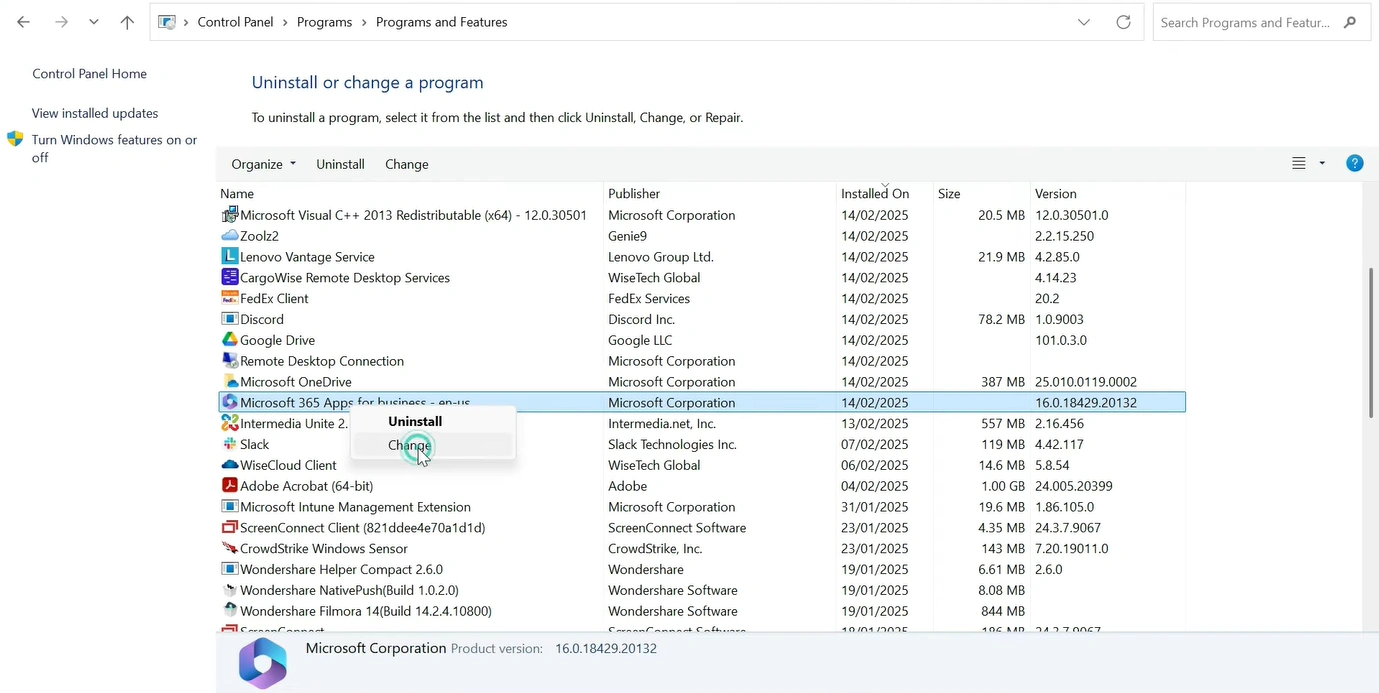The height and width of the screenshot is (693, 1379).
Task: Expand the address bar history dropdown
Action: pos(1084,22)
